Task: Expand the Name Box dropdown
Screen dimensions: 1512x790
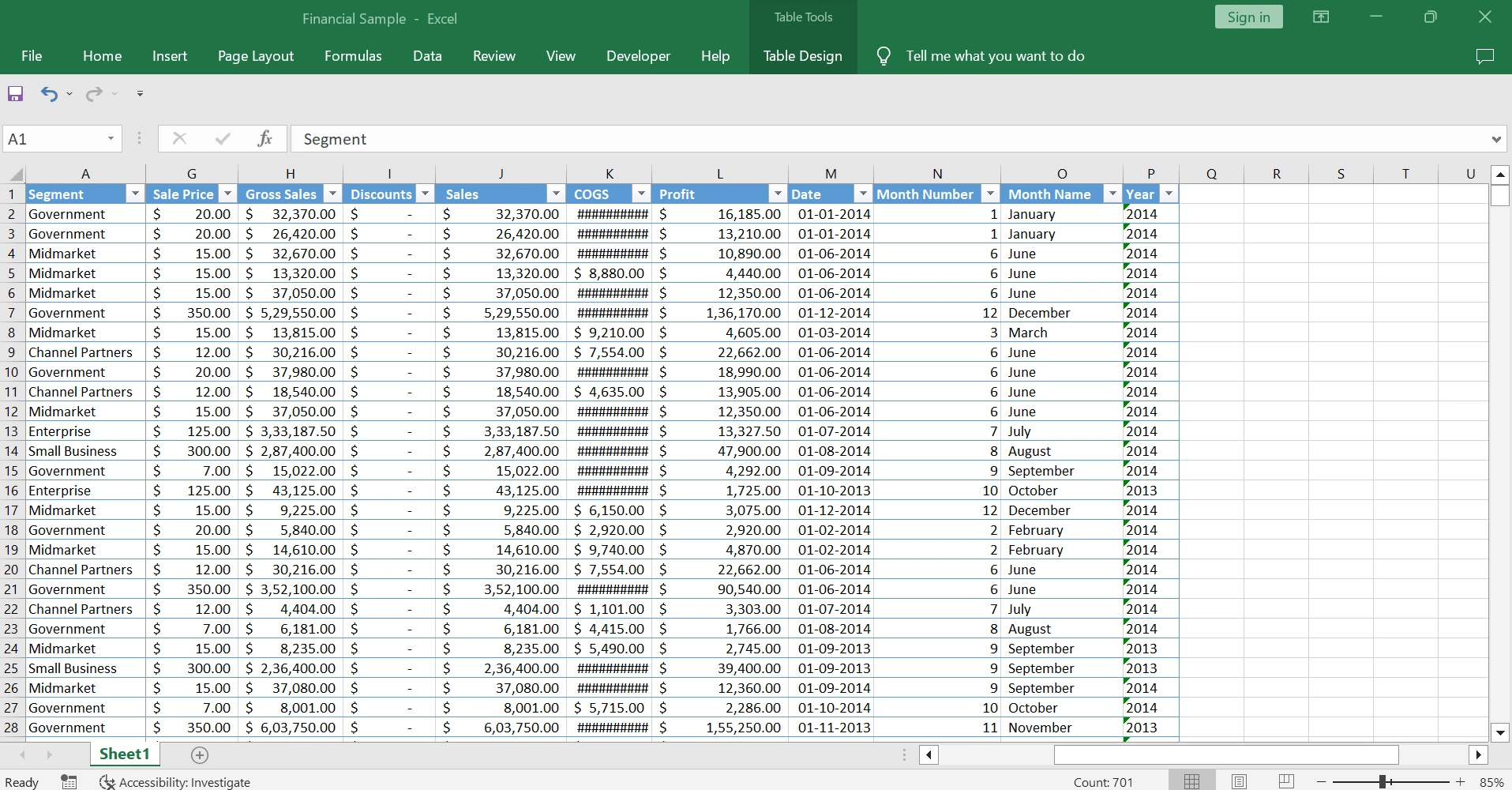Action: [x=111, y=139]
